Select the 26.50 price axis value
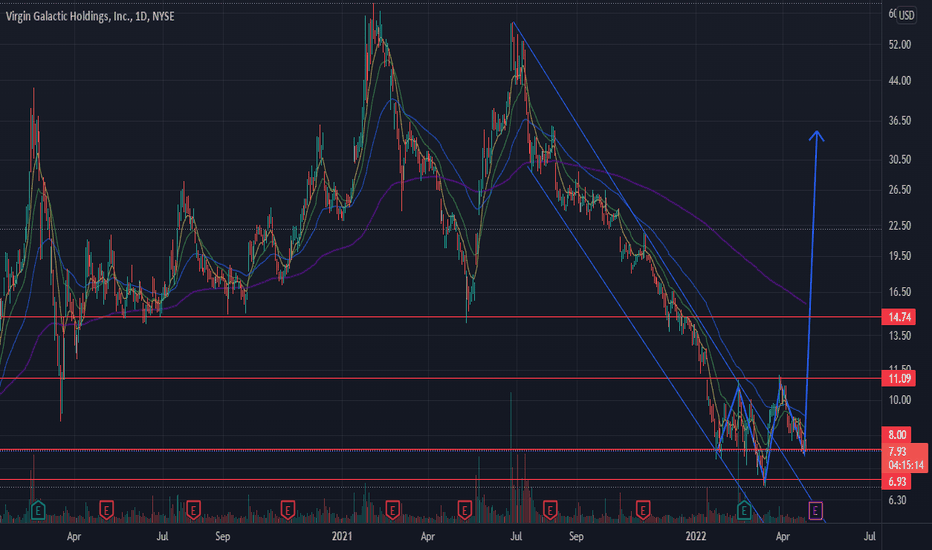Viewport: 932px width, 550px height. [x=899, y=190]
